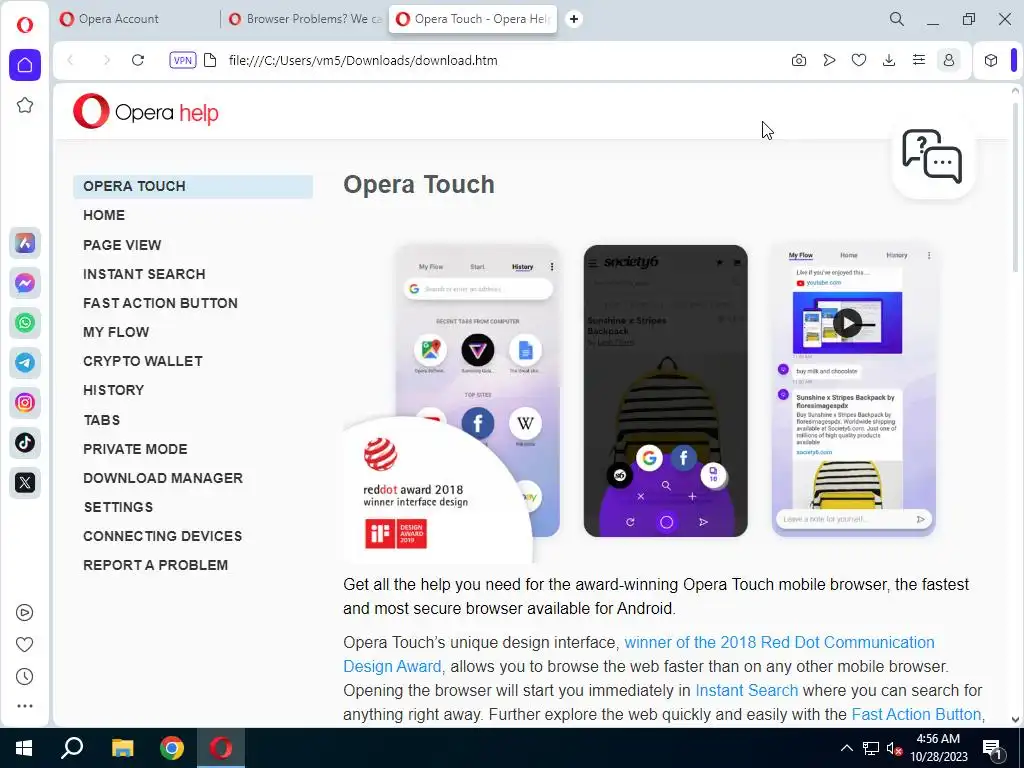The height and width of the screenshot is (768, 1024).
Task: Open Aria AI sidebar icon
Action: click(x=25, y=243)
